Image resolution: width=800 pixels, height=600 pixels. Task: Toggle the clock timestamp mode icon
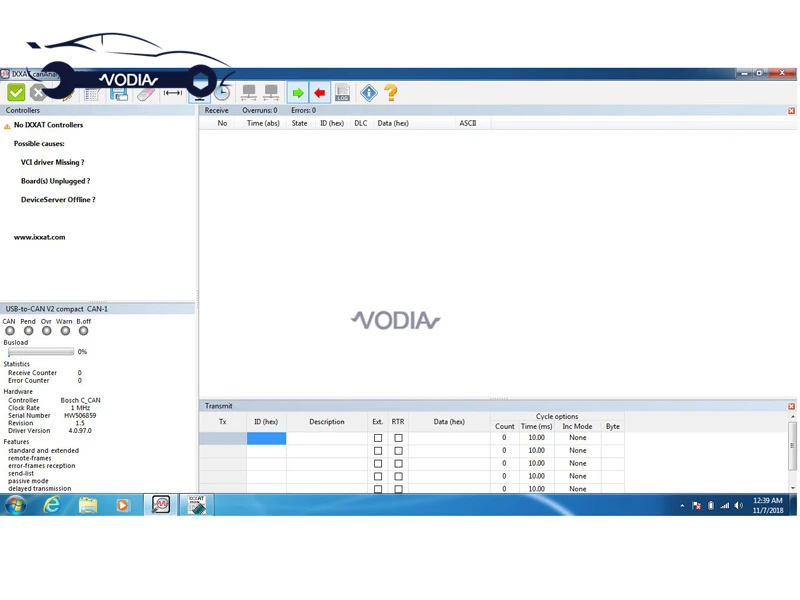222,93
